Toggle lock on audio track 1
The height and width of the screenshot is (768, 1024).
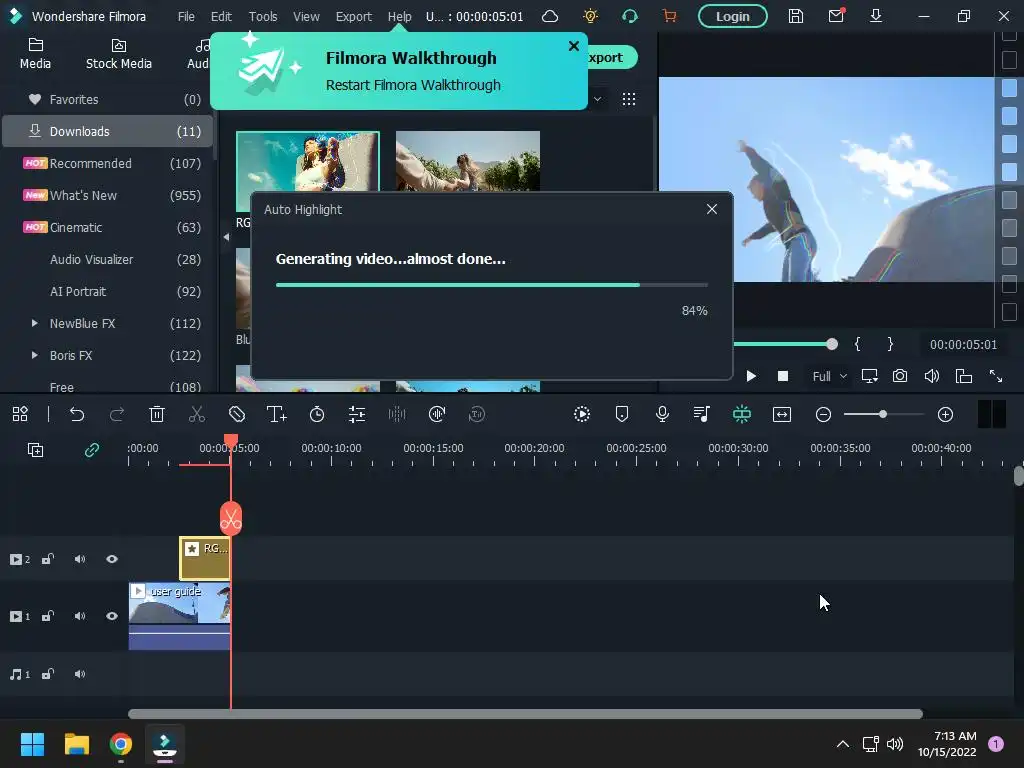tap(48, 674)
